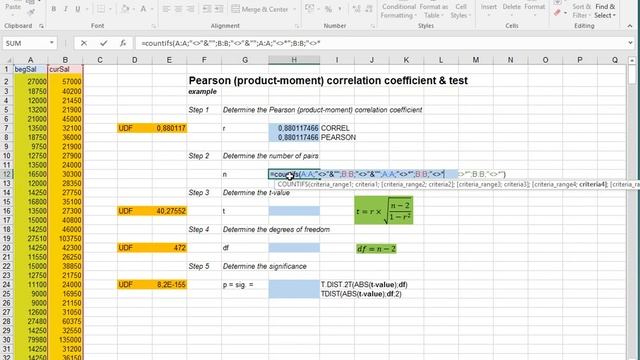The height and width of the screenshot is (360, 640).
Task: Select row 12 header
Action: click(x=7, y=174)
